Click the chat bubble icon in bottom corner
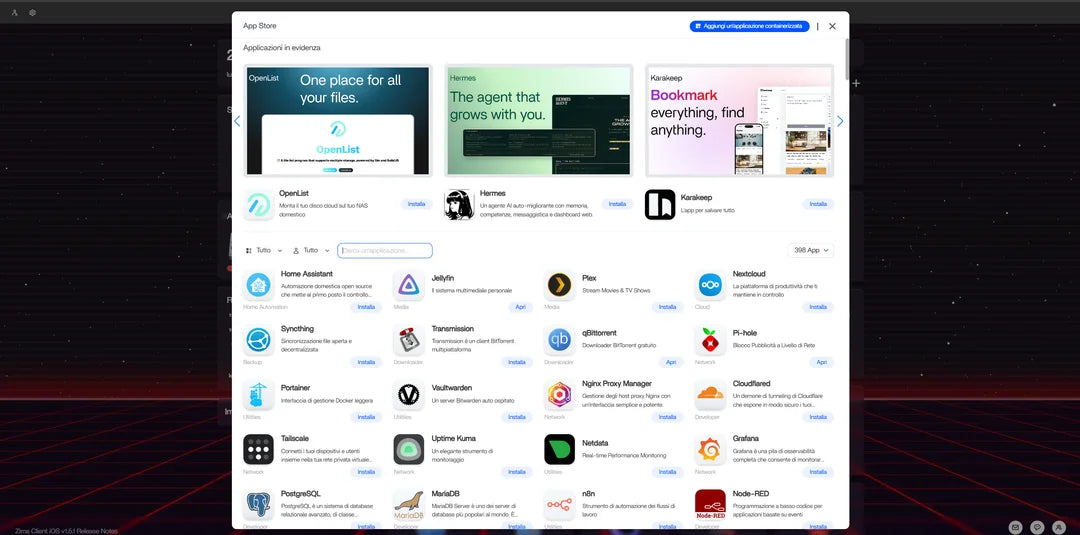1080x535 pixels. point(1037,527)
